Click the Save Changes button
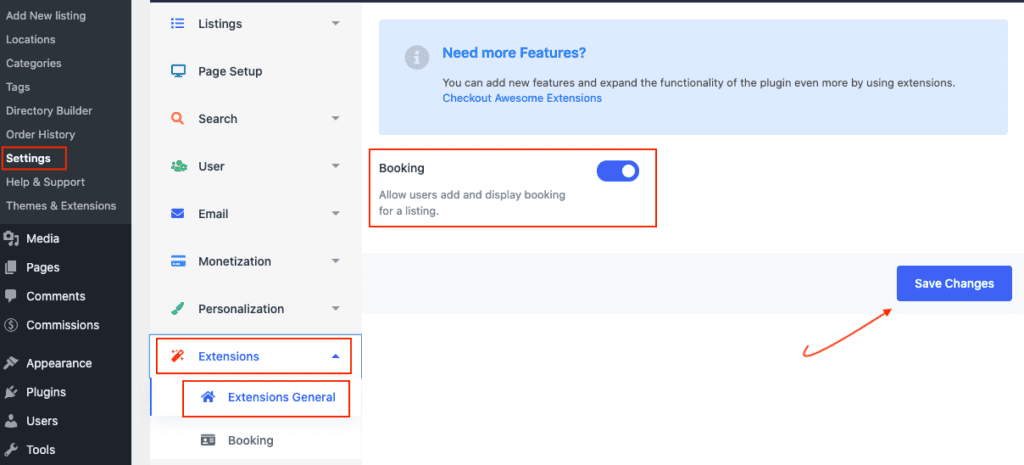 [x=954, y=283]
